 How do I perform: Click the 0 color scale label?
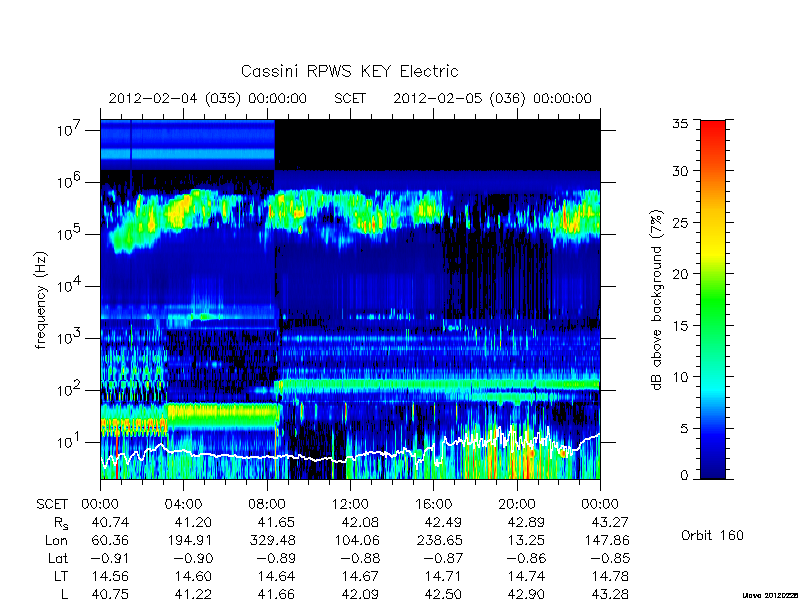pos(684,476)
